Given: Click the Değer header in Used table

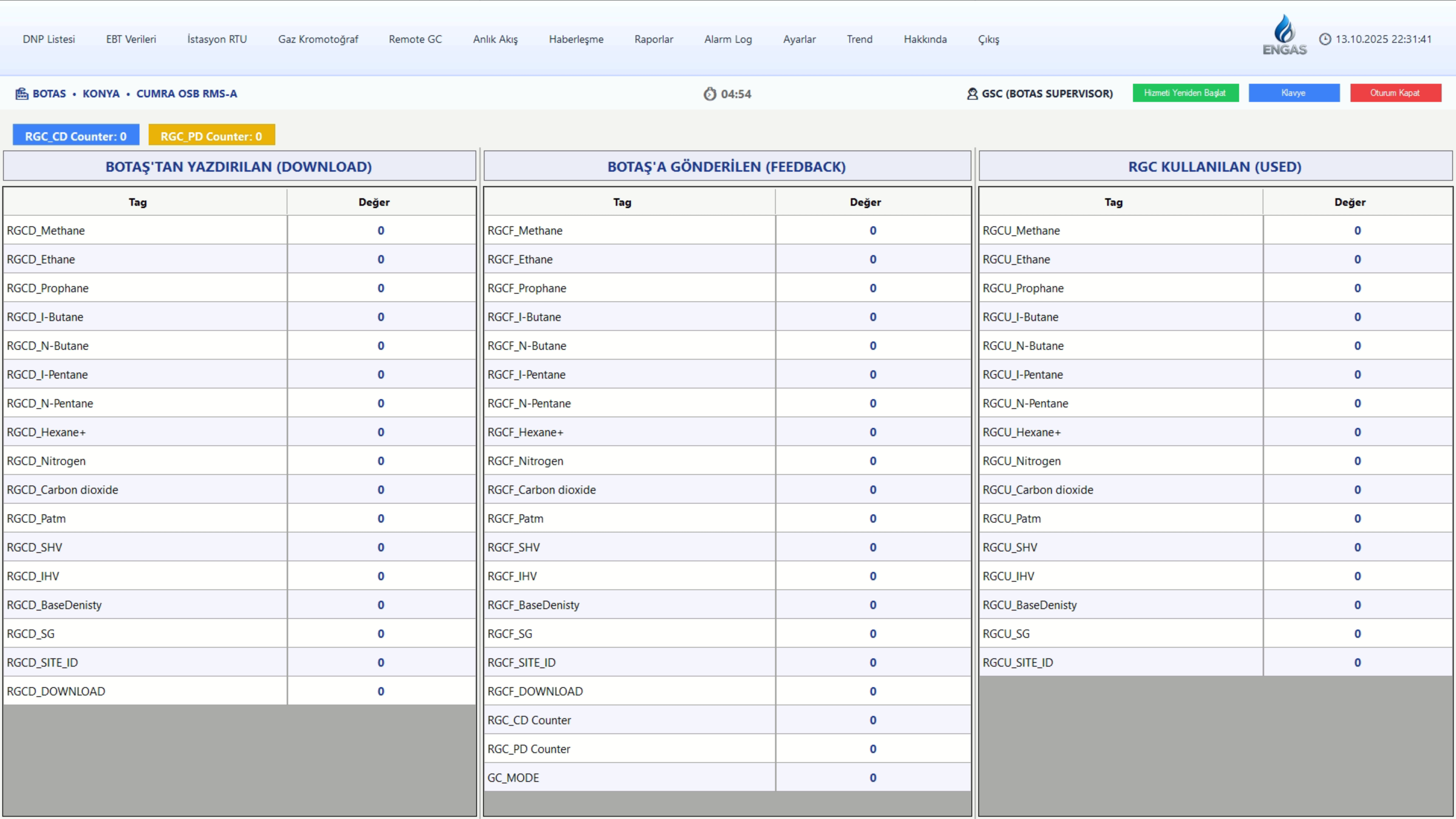Looking at the screenshot, I should coord(1350,202).
